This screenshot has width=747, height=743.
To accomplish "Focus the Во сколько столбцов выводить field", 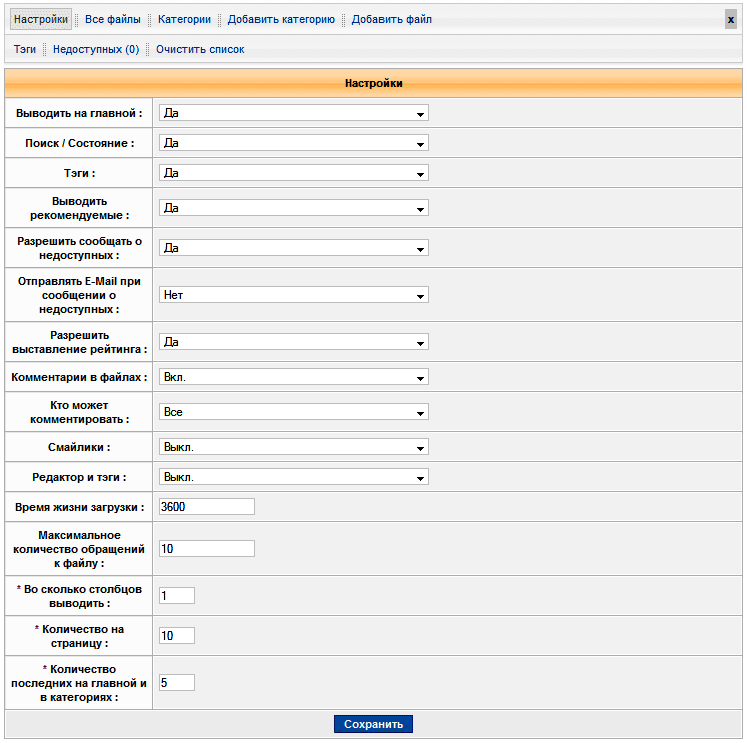I will pos(177,596).
